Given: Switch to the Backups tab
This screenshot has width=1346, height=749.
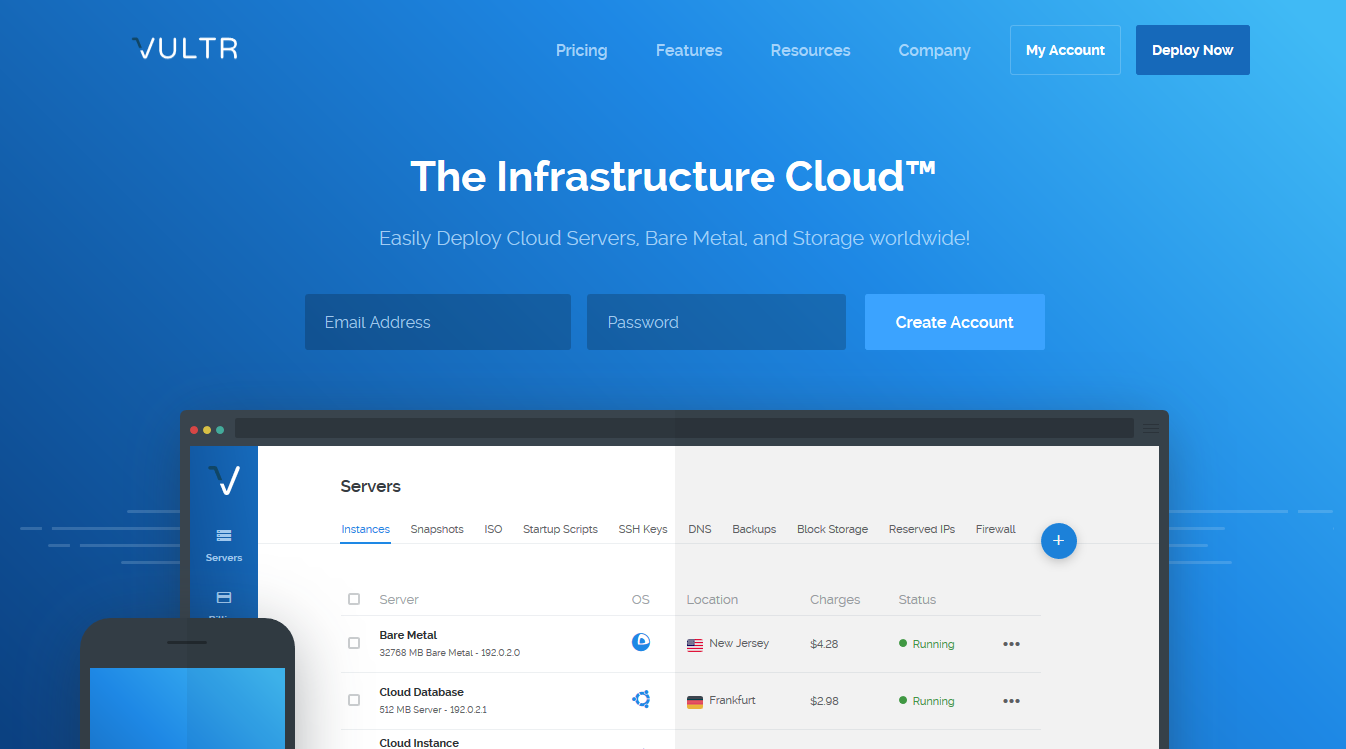Looking at the screenshot, I should click(x=754, y=529).
